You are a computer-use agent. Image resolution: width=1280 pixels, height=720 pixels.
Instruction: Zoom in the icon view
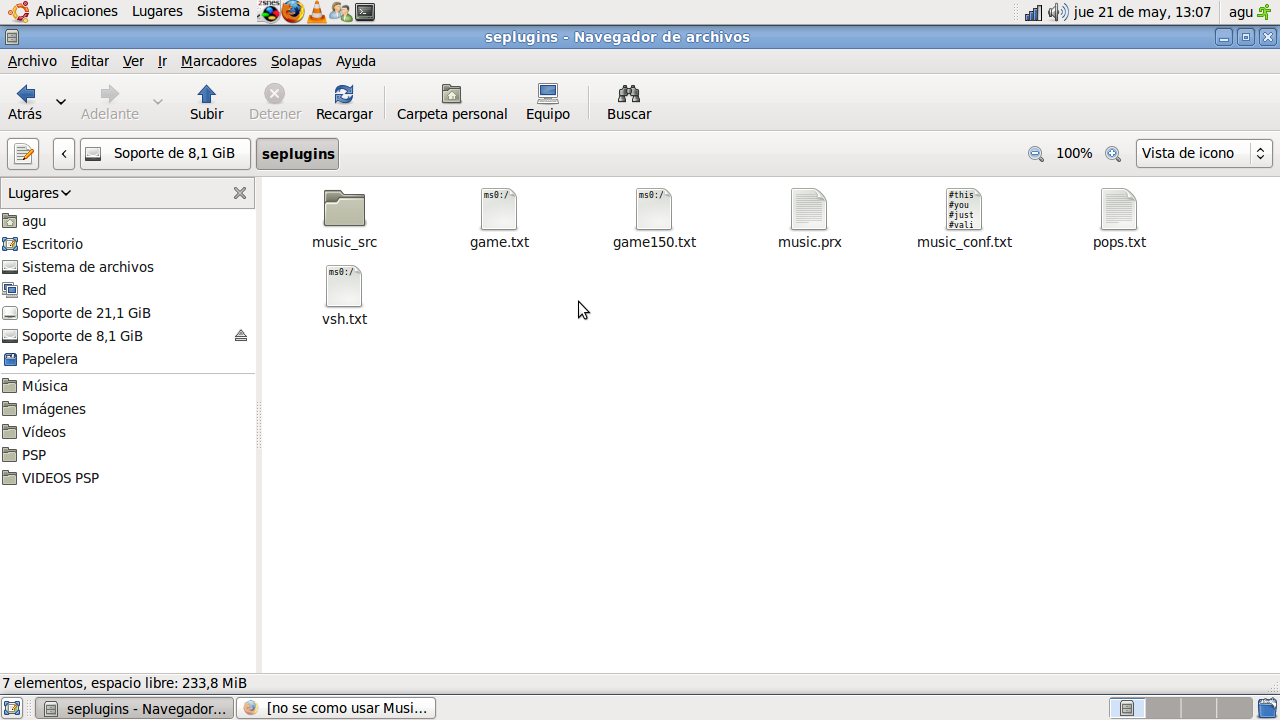pos(1113,154)
